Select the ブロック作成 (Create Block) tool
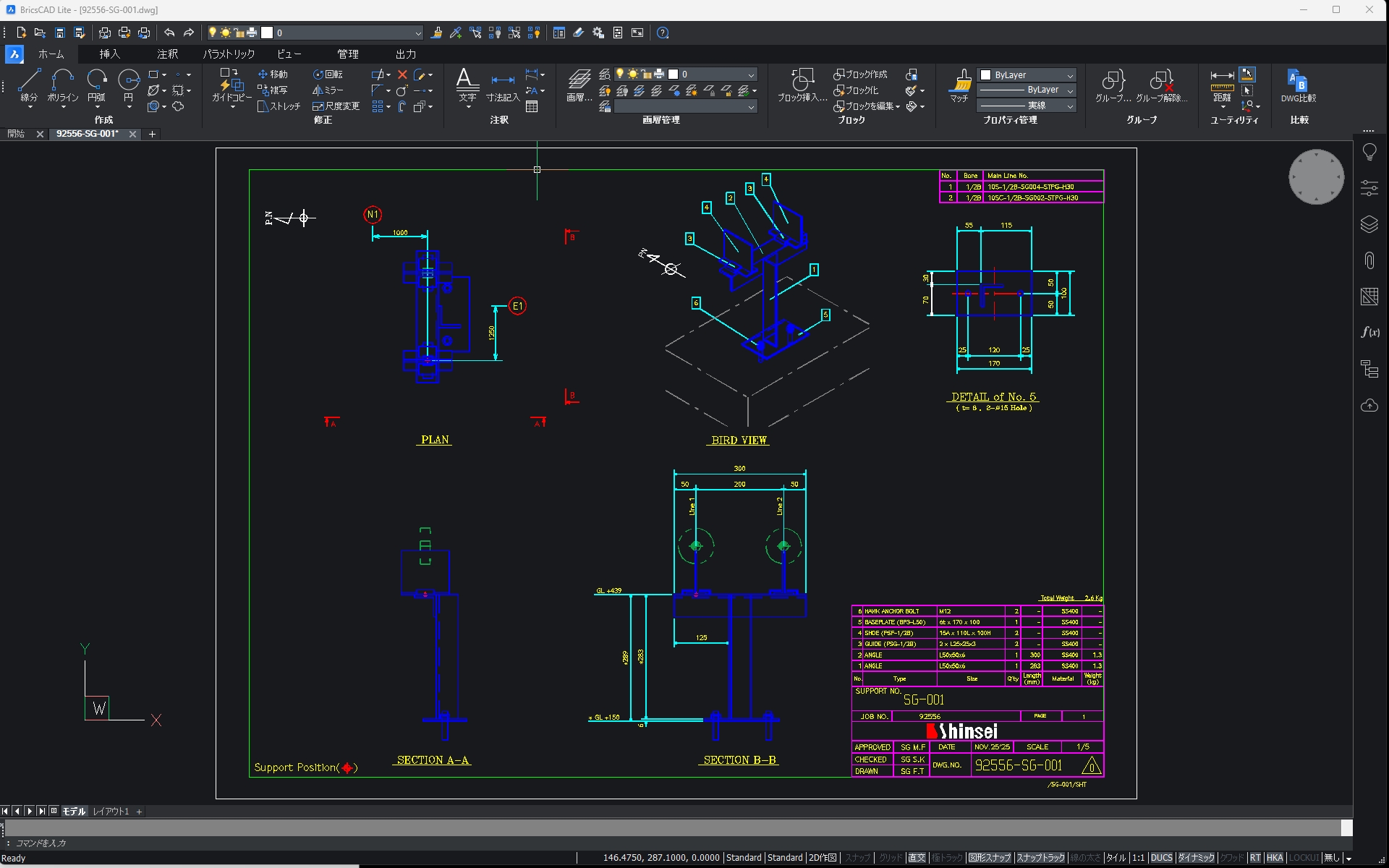Image resolution: width=1389 pixels, height=868 pixels. [x=860, y=73]
